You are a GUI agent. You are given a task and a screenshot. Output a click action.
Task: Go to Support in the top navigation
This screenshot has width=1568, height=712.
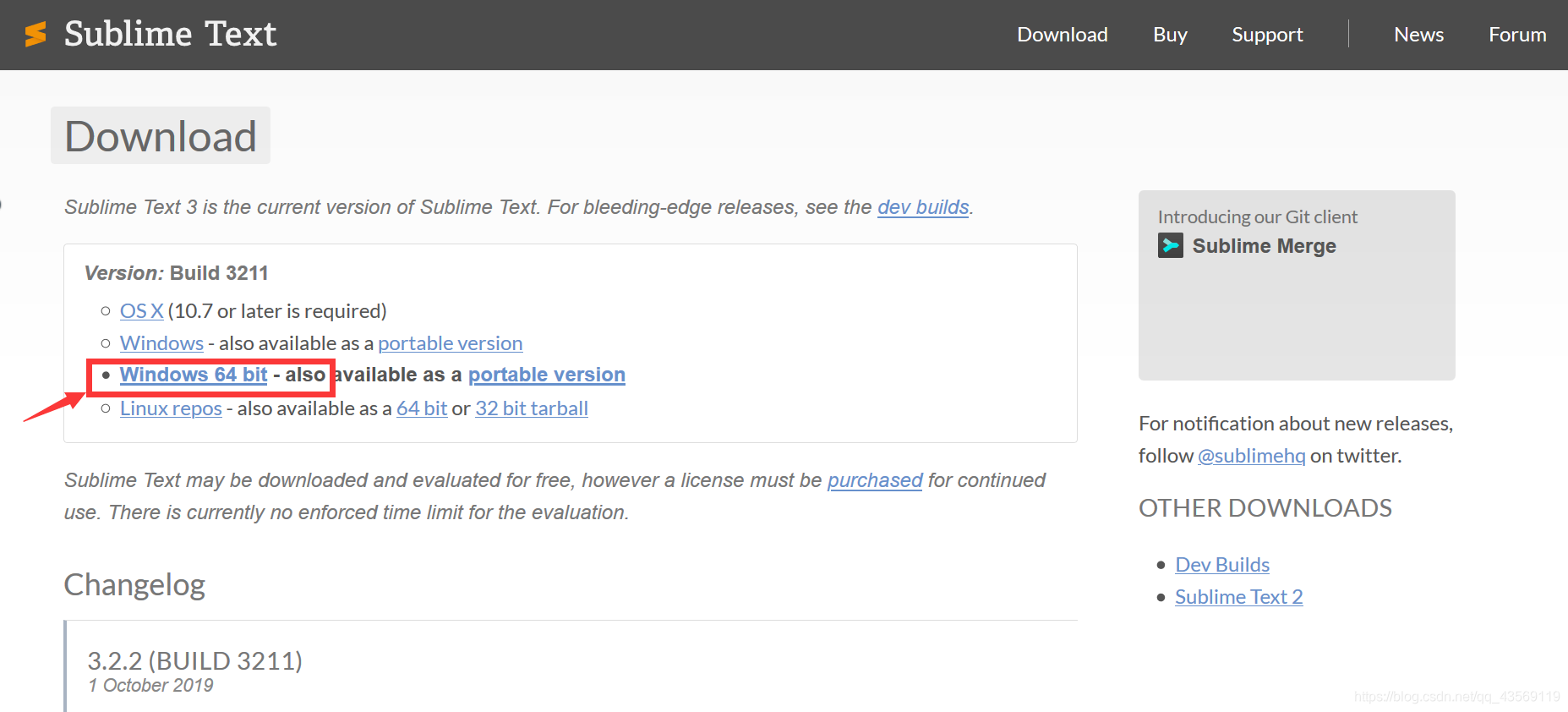[x=1267, y=35]
